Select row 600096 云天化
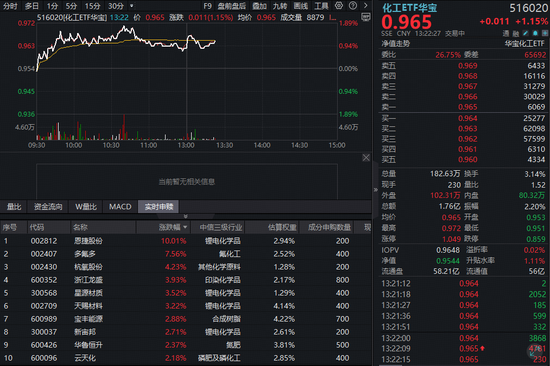The height and width of the screenshot is (366, 550). click(x=186, y=358)
